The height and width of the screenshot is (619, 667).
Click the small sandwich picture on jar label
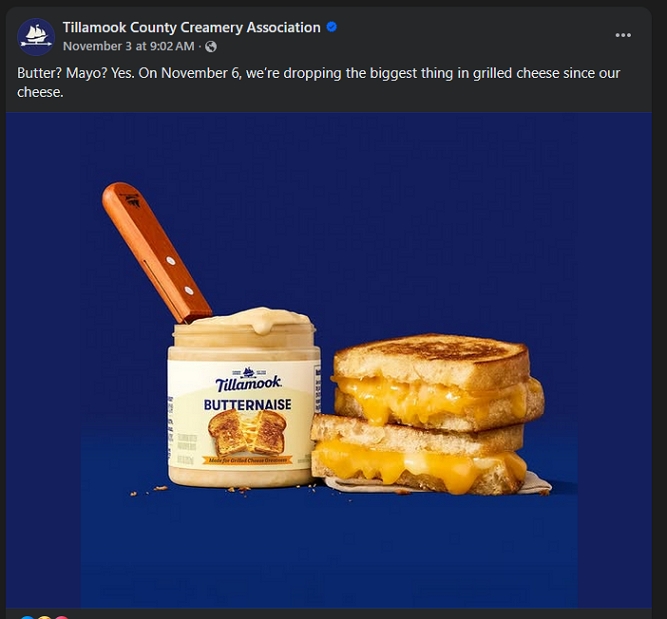coord(247,432)
